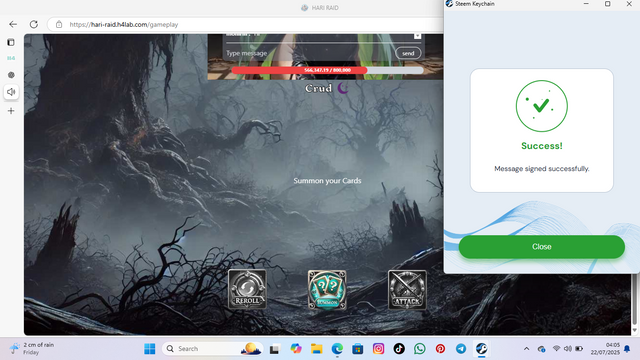Viewport: 640px width, 360px height.
Task: Go back in the browser
Action: 13,24
